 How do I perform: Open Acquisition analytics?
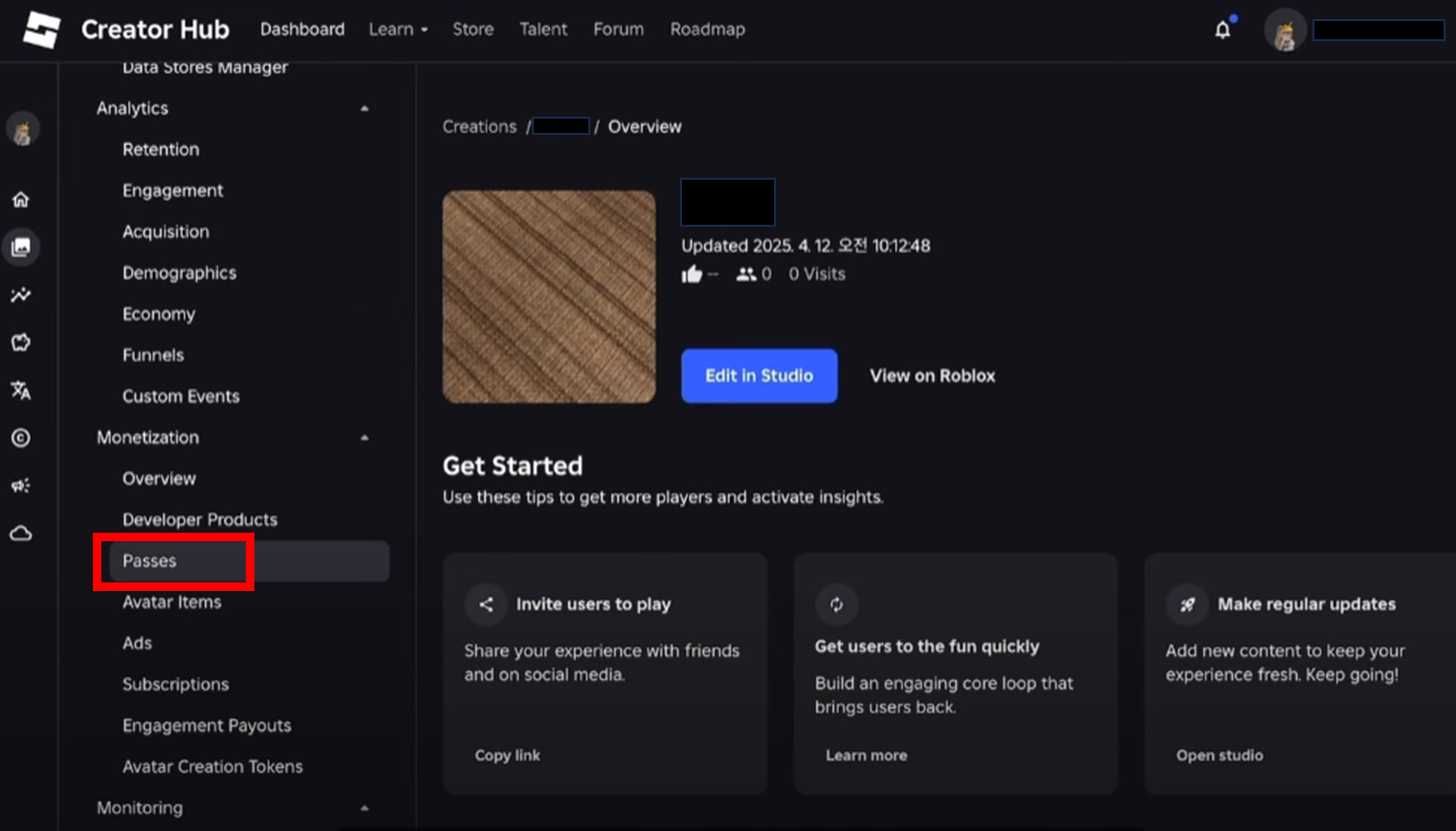click(165, 231)
